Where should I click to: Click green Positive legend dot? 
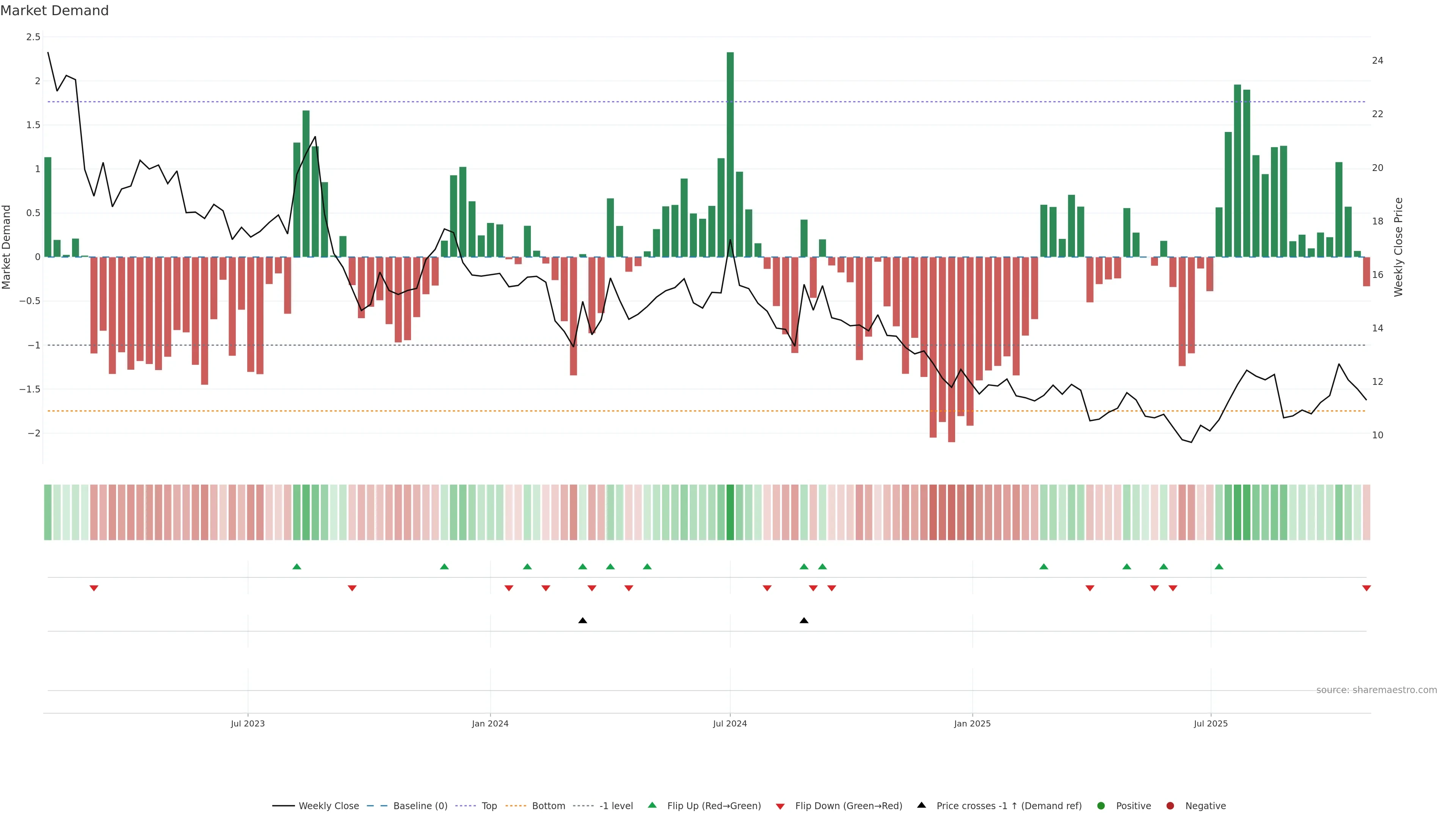[1100, 805]
